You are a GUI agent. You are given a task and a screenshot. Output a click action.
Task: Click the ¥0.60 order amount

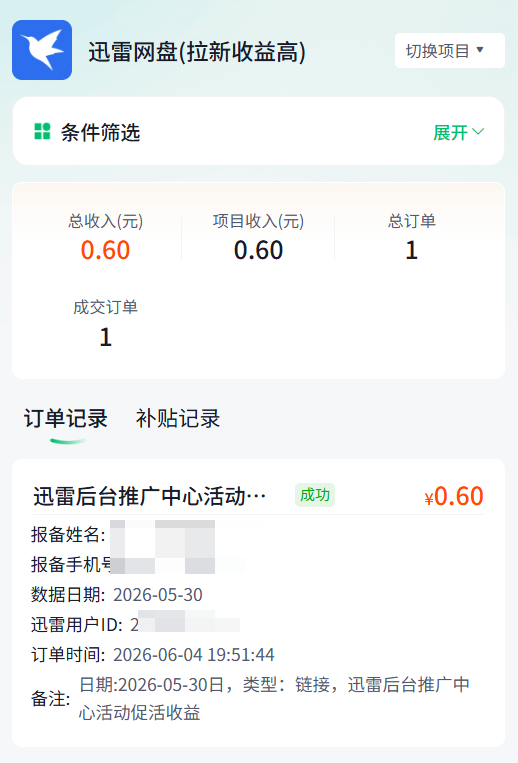tap(454, 496)
